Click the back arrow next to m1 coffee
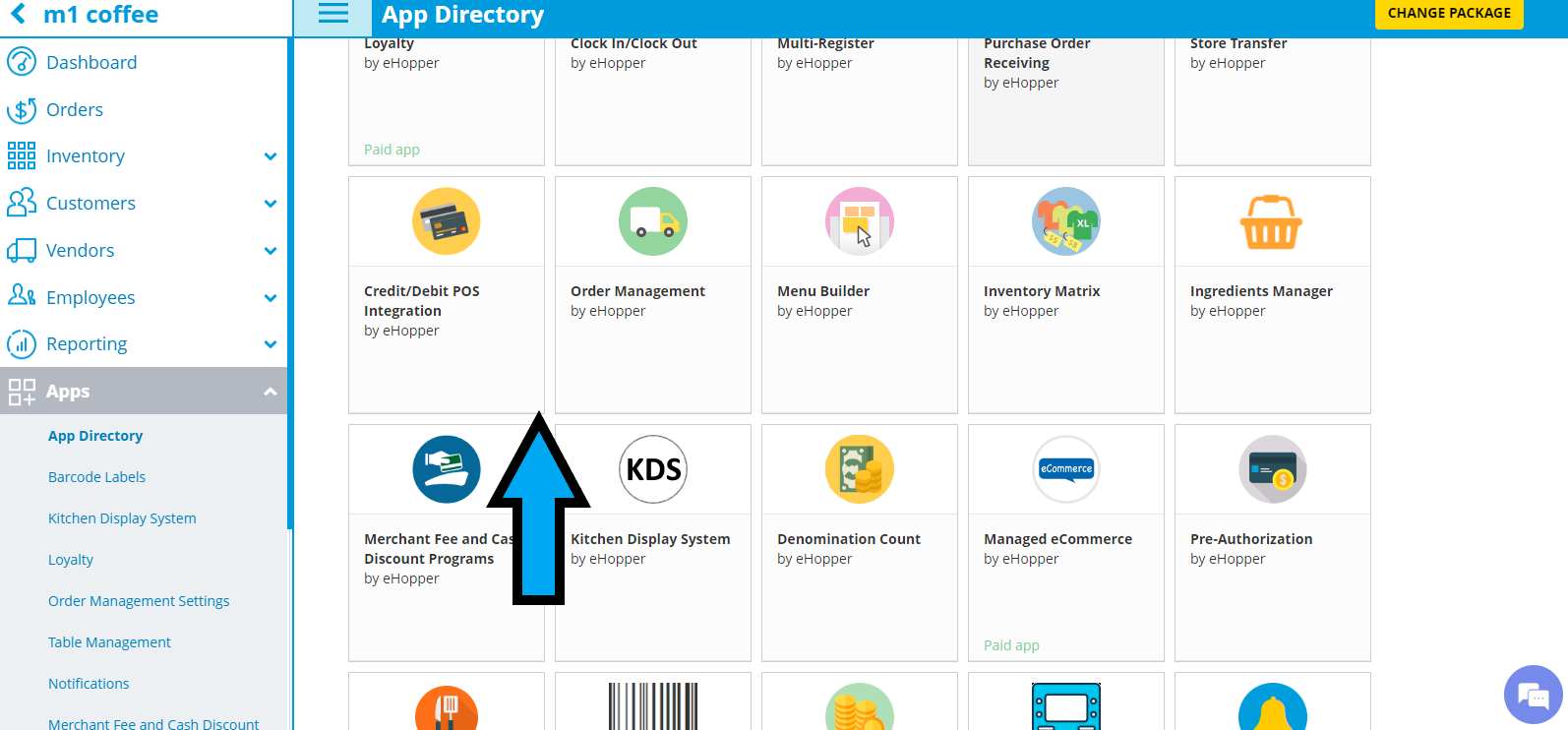The width and height of the screenshot is (1568, 730). [x=18, y=15]
